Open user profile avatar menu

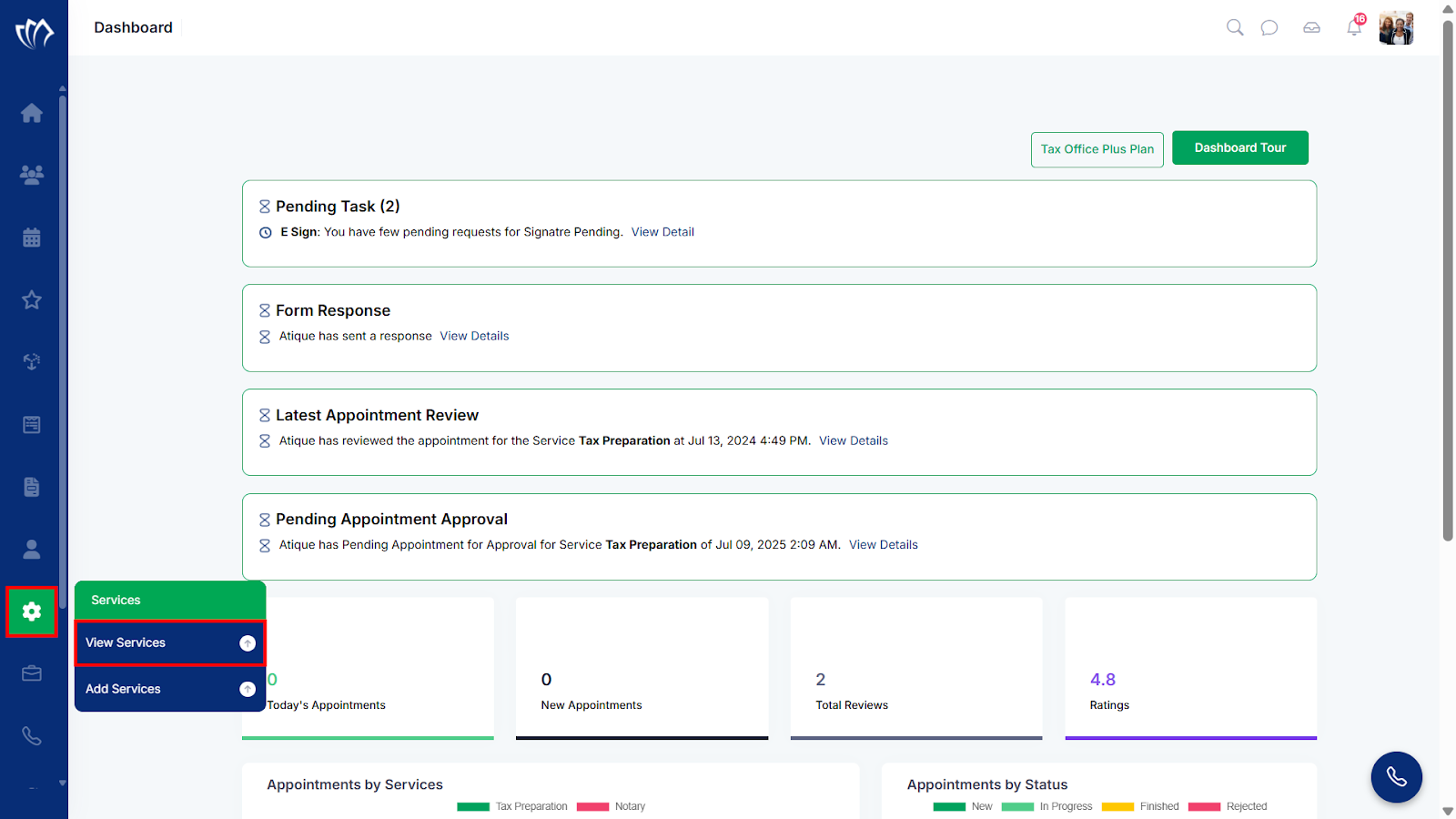(1396, 28)
